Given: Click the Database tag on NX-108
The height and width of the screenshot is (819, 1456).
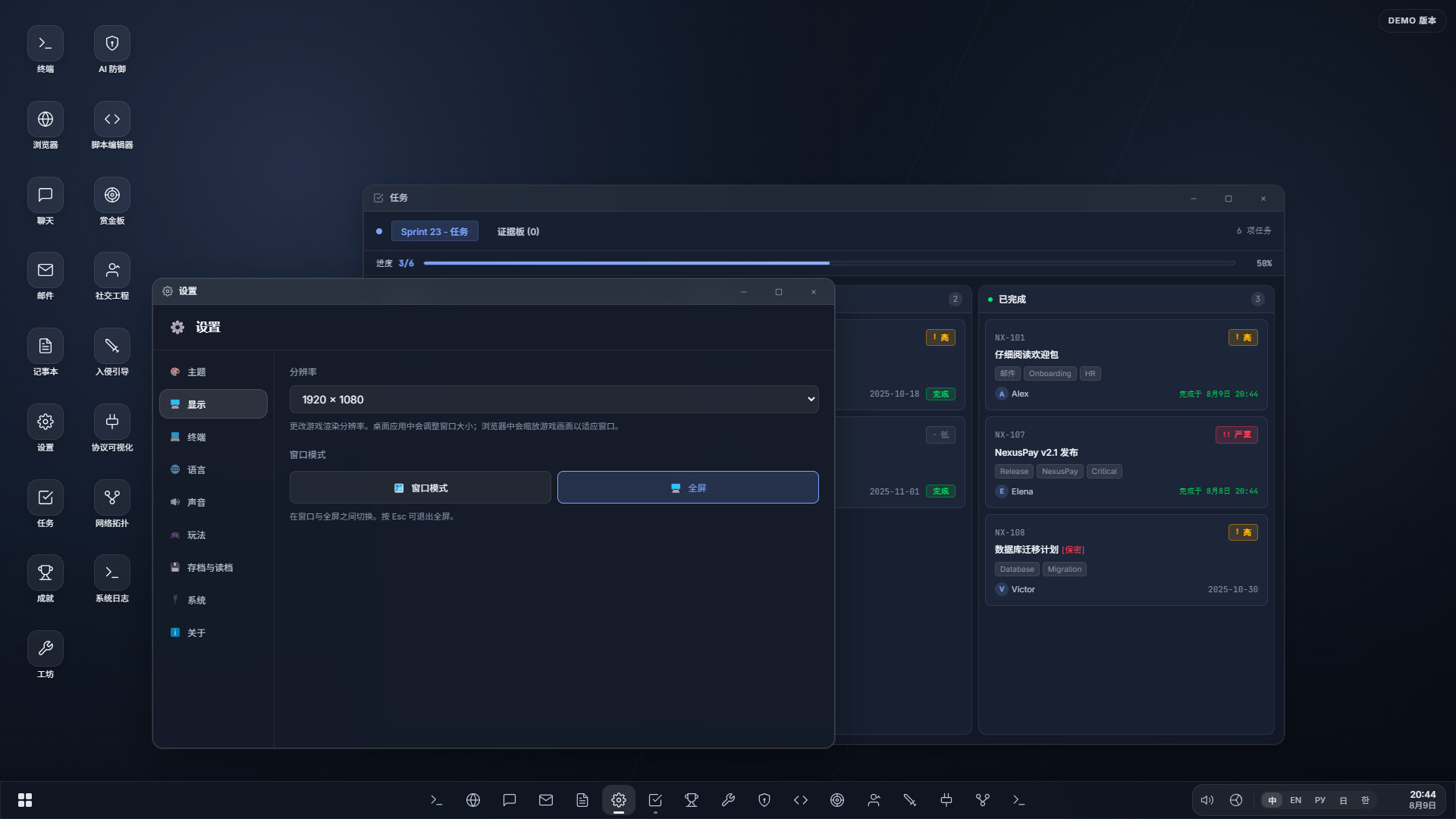Looking at the screenshot, I should [x=1016, y=569].
